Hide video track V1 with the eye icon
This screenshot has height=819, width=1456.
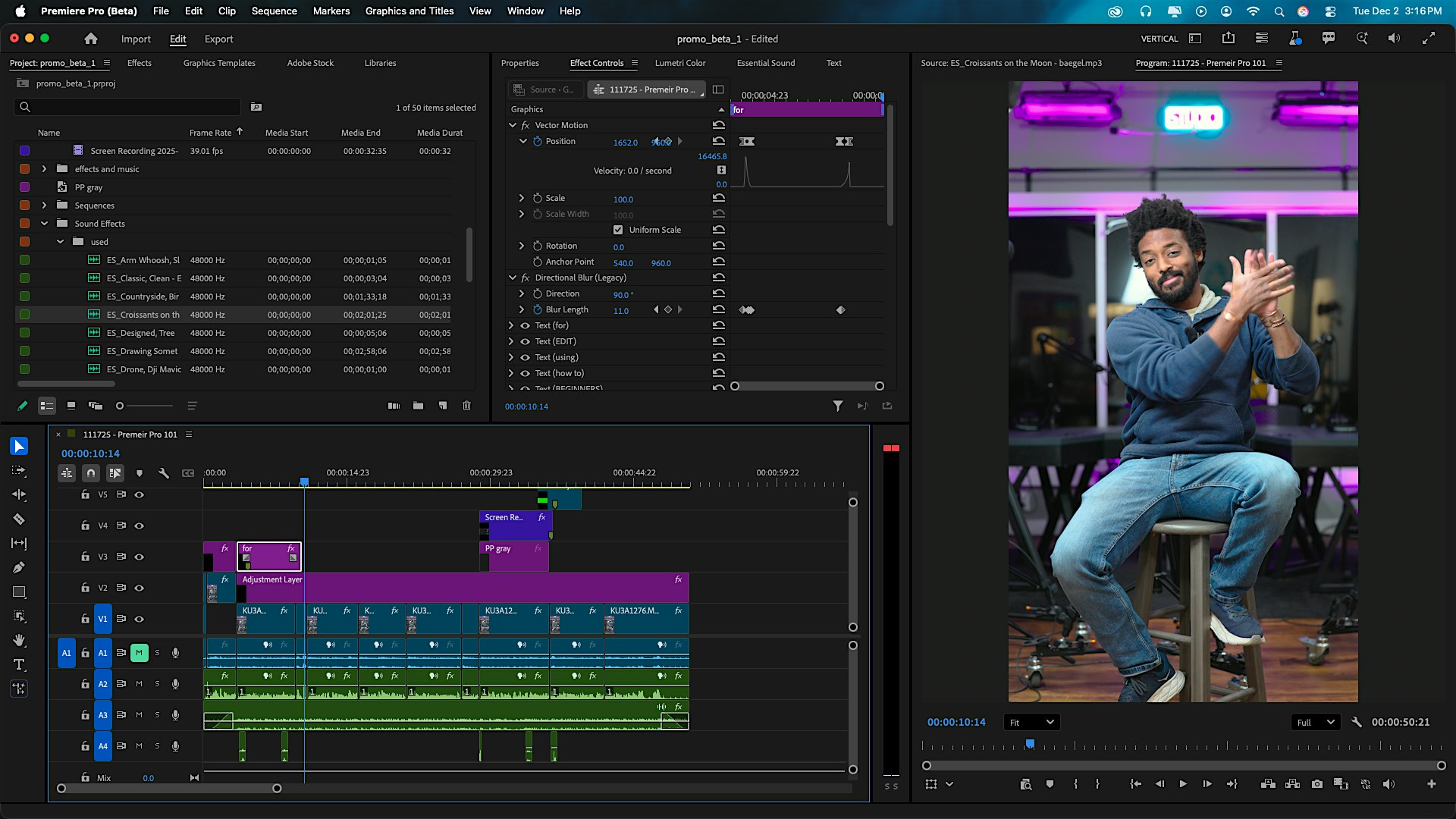[140, 619]
